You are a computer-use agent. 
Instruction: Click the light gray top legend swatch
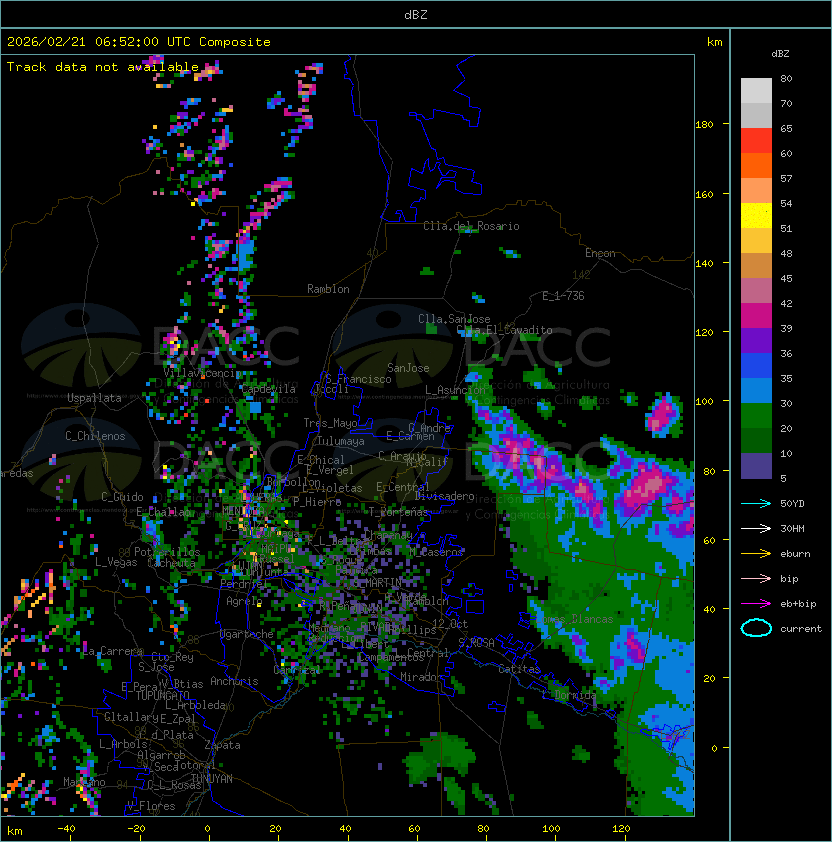[756, 90]
